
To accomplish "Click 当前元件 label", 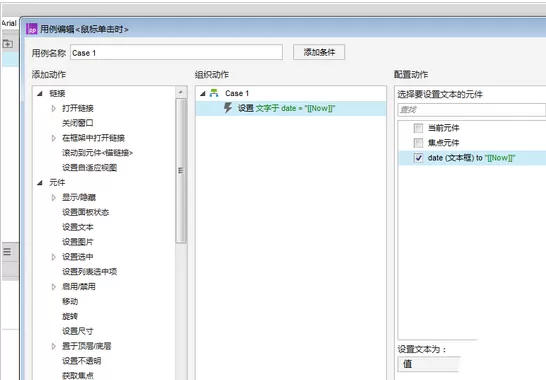I will [443, 128].
